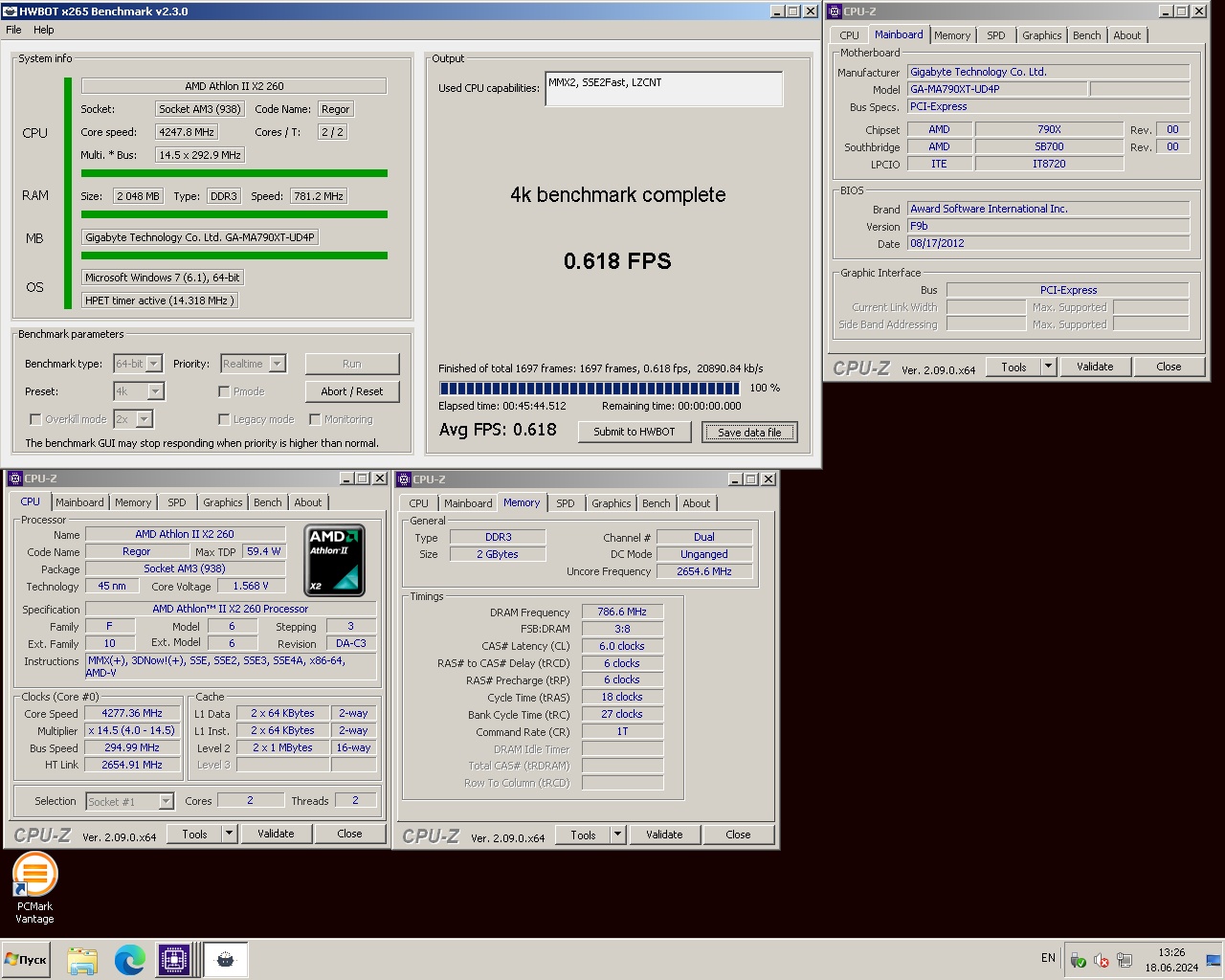1225x980 pixels.
Task: Enable the Monitoring checkbox
Action: tap(315, 419)
